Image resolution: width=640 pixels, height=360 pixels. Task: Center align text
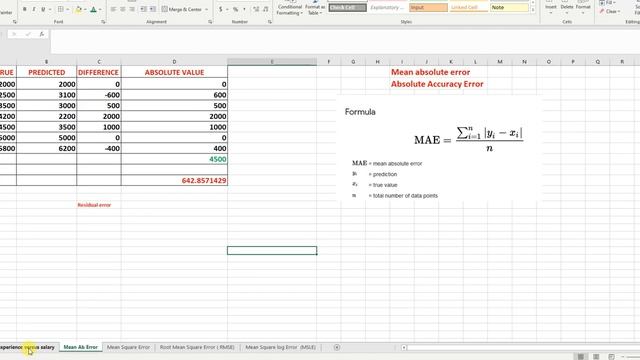pos(122,9)
